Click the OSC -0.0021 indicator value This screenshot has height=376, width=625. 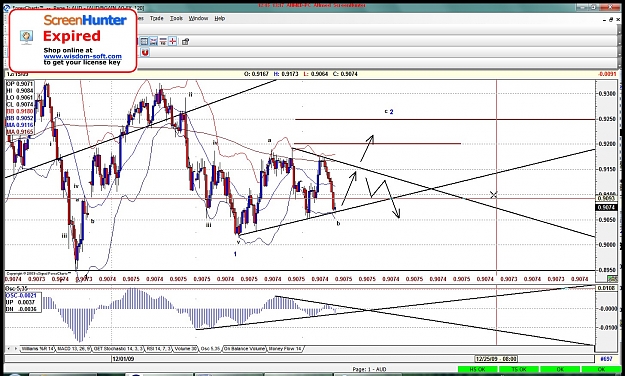click(22, 295)
